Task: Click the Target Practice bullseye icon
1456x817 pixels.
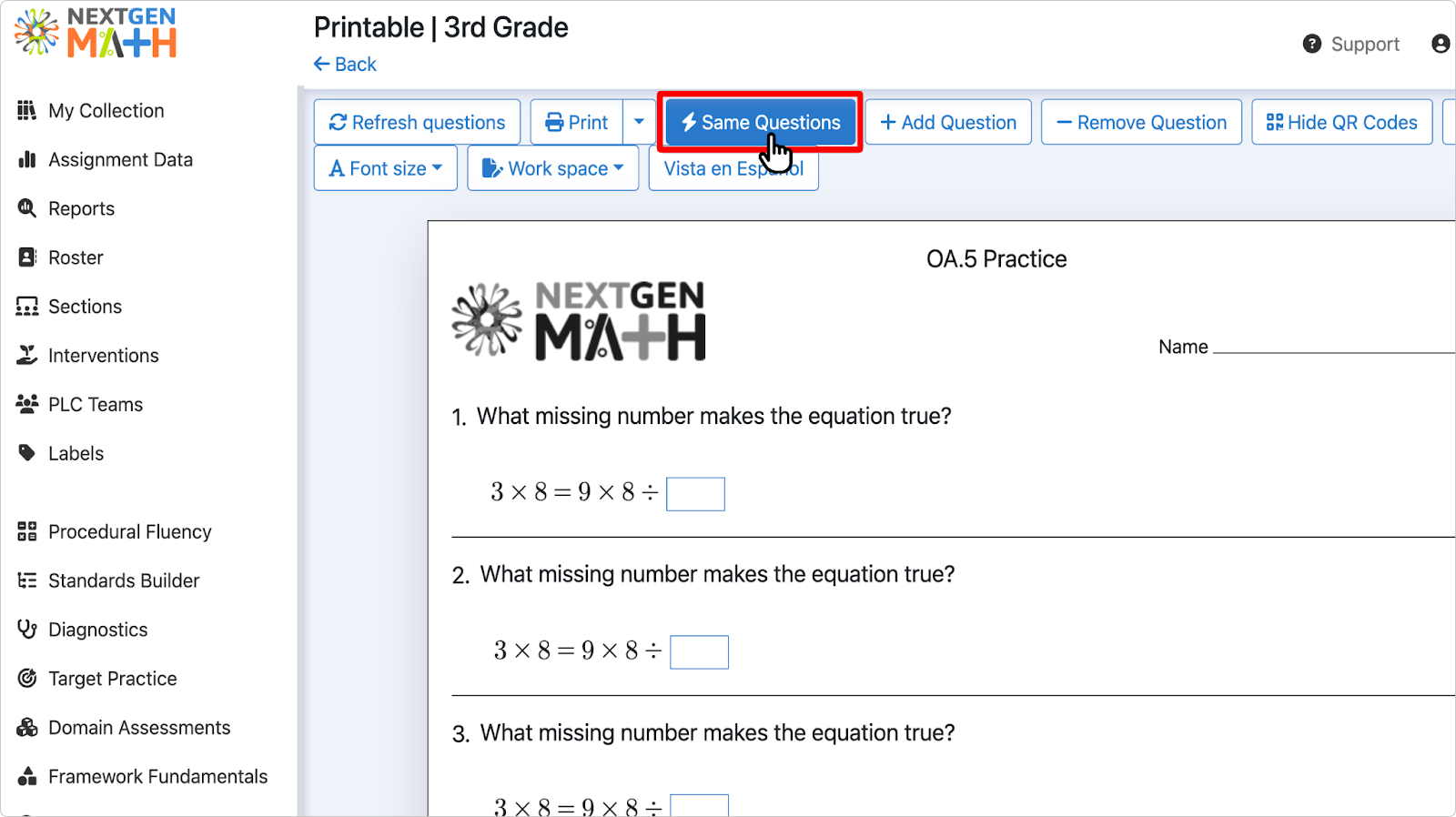Action: [27, 678]
